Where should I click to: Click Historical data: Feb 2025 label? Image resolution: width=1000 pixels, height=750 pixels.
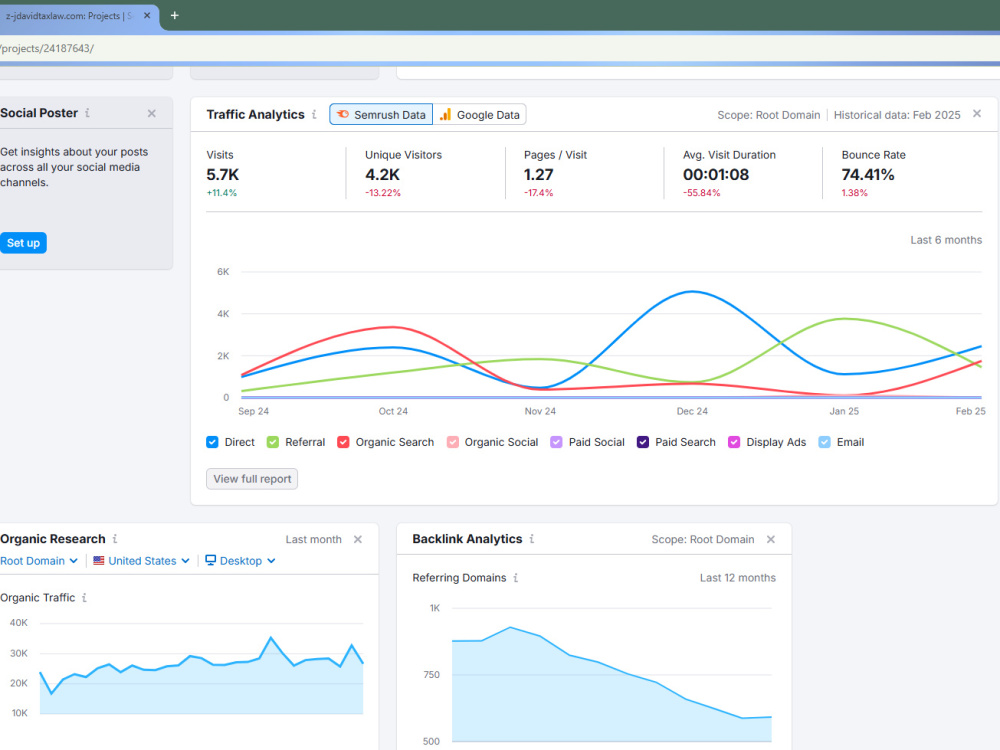tap(897, 115)
